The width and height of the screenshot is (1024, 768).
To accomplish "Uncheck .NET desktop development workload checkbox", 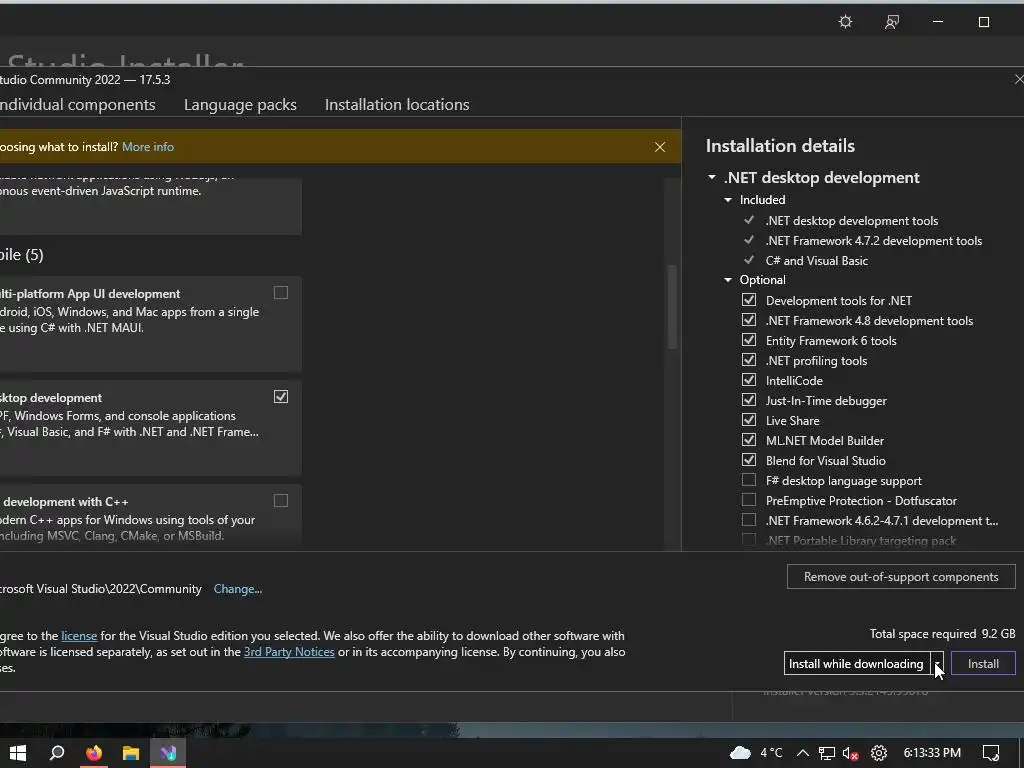I will click(x=281, y=396).
